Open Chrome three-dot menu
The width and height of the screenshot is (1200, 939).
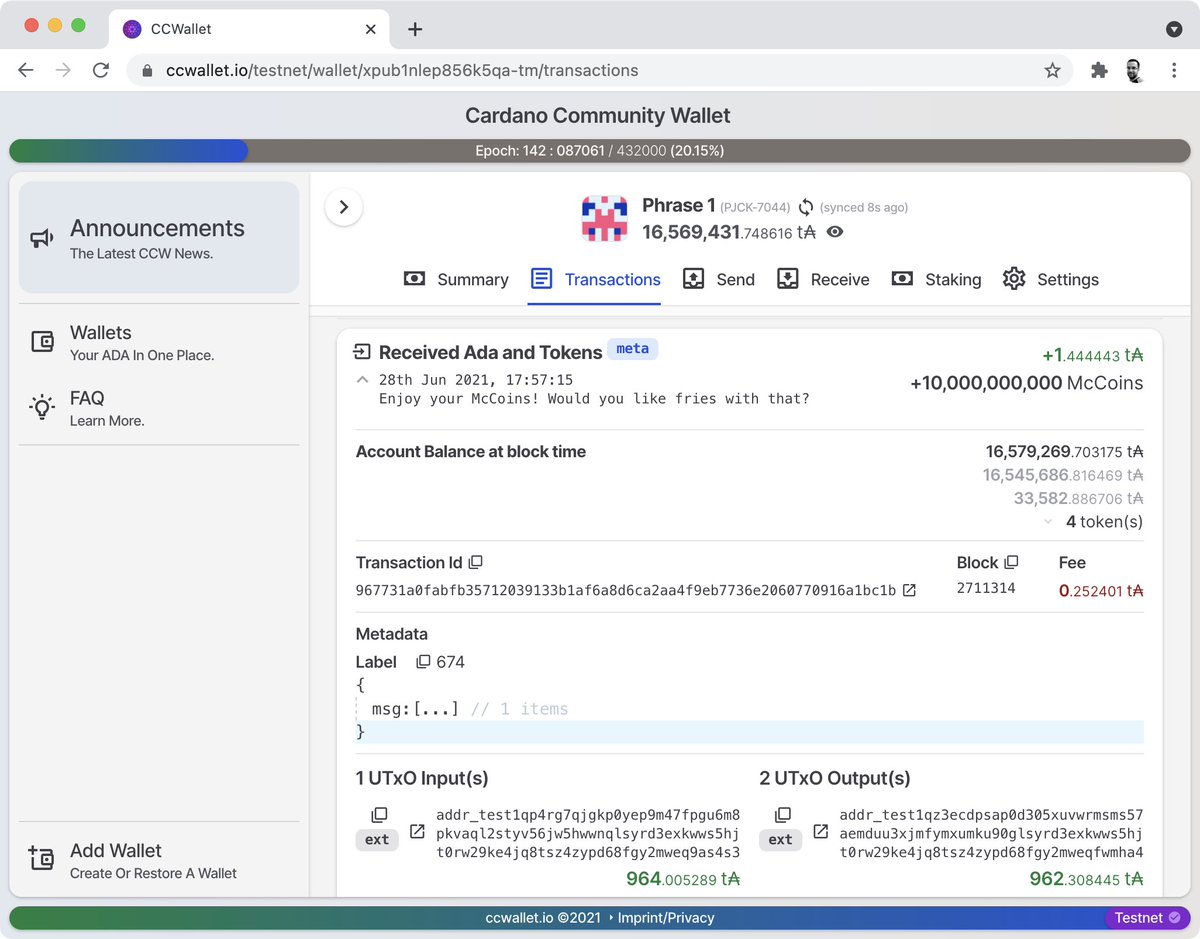coord(1174,70)
